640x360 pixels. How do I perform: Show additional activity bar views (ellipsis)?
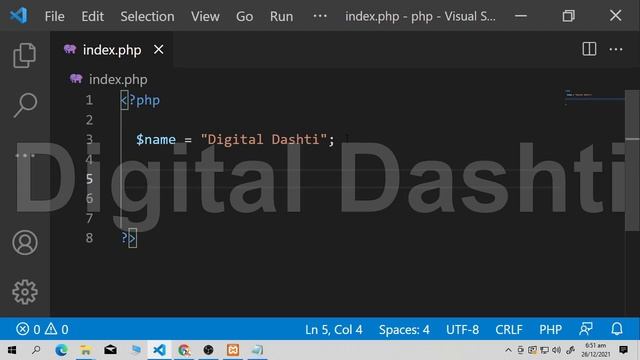25,156
